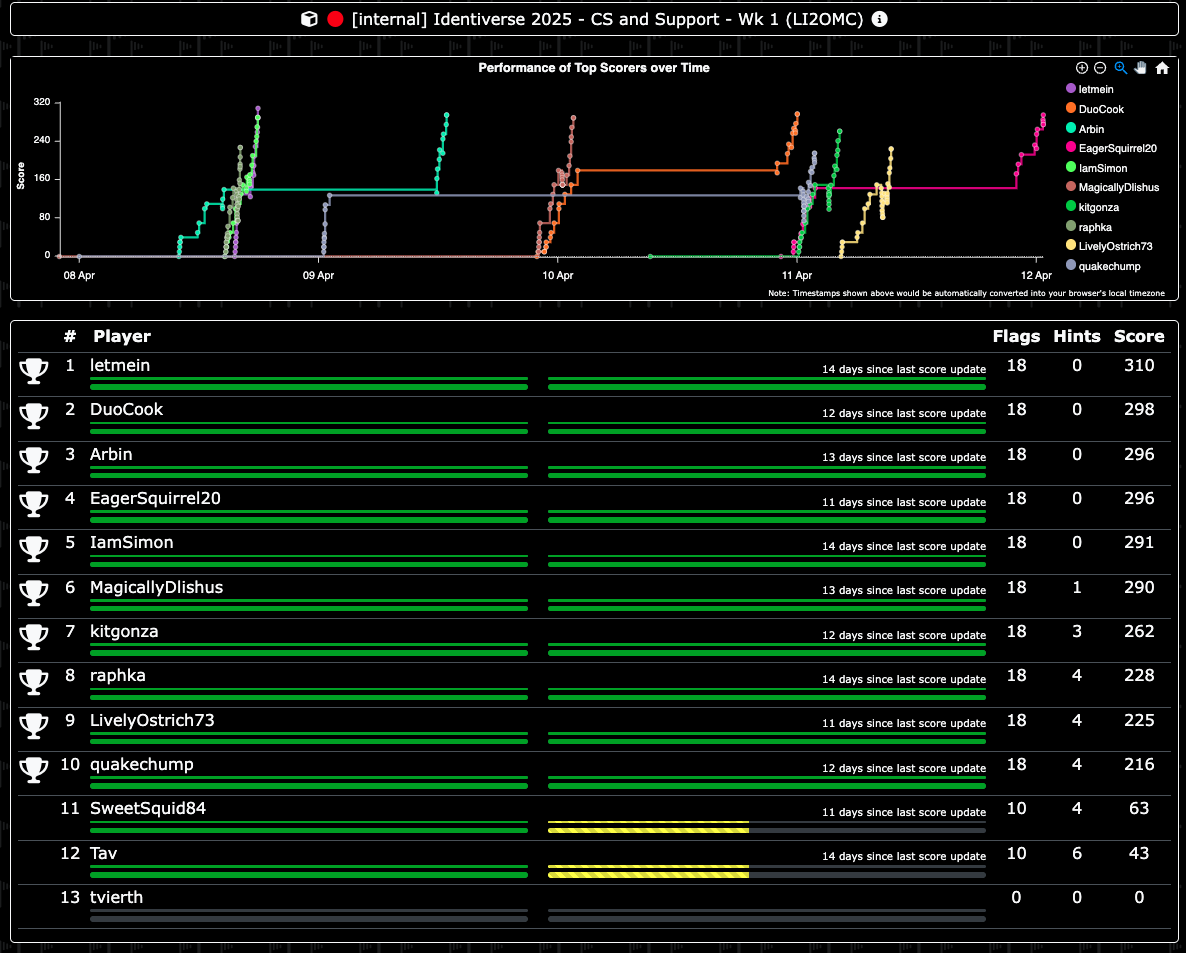The height and width of the screenshot is (953, 1186).
Task: Open the info icon beside event title
Action: pos(880,19)
